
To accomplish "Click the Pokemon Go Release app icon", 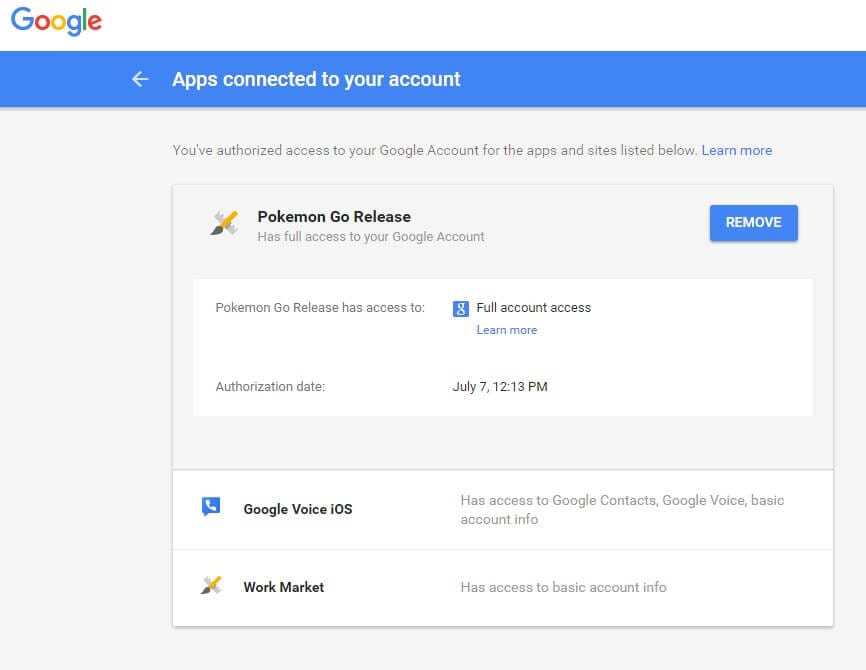I will (224, 223).
